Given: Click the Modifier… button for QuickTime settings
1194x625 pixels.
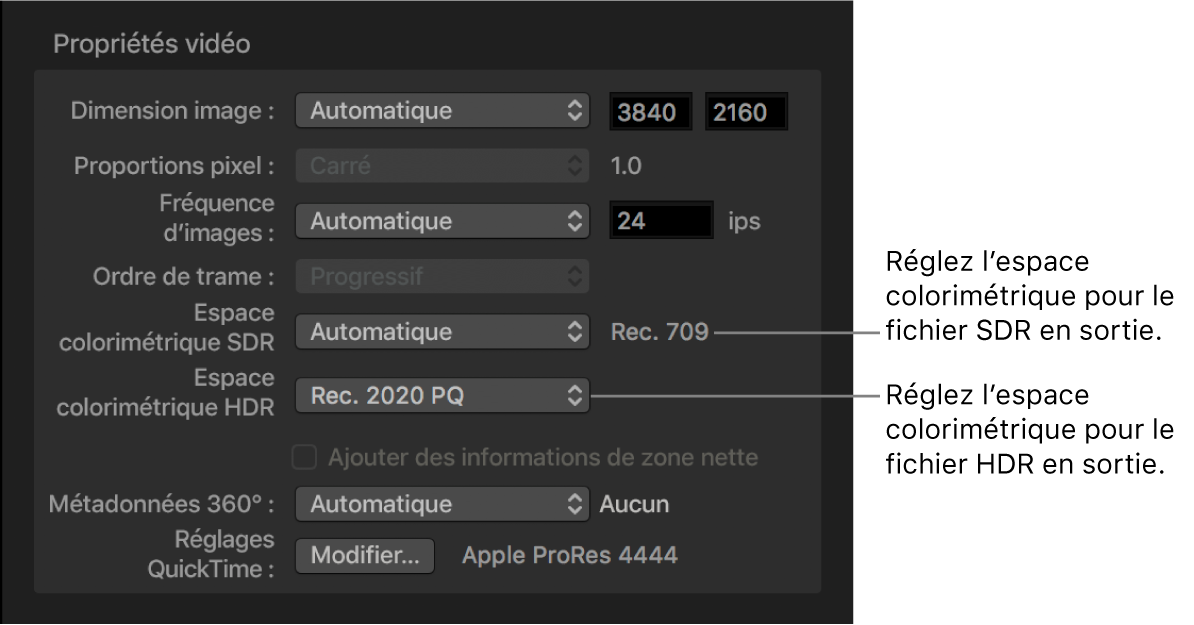Looking at the screenshot, I should click(x=364, y=556).
